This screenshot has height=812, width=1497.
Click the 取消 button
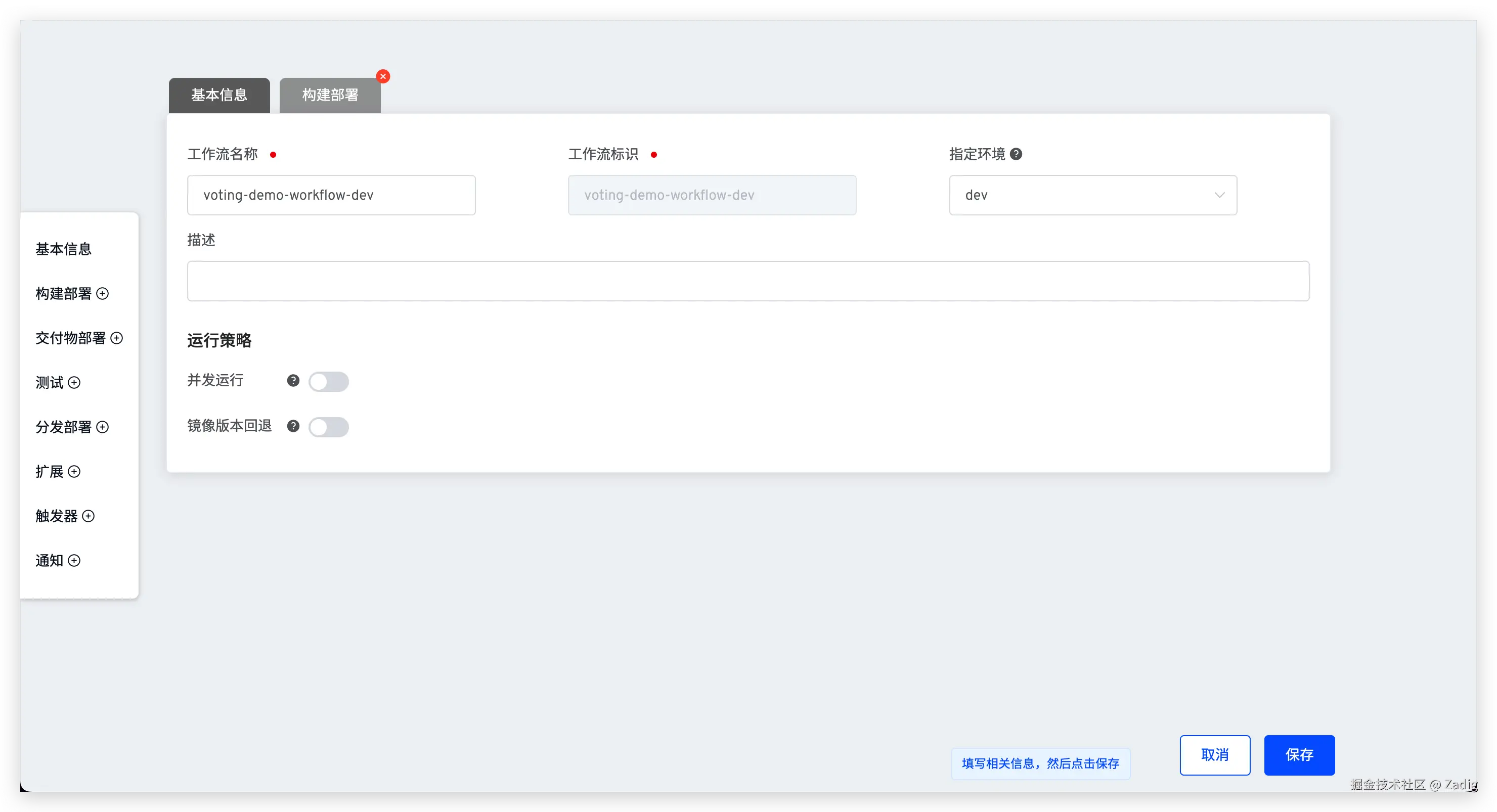pos(1215,754)
